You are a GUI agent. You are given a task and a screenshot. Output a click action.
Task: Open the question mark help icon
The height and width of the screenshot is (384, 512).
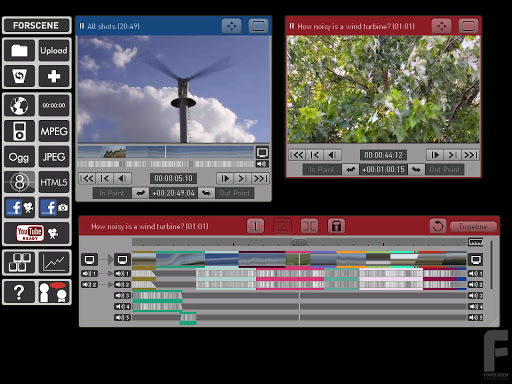pyautogui.click(x=19, y=292)
